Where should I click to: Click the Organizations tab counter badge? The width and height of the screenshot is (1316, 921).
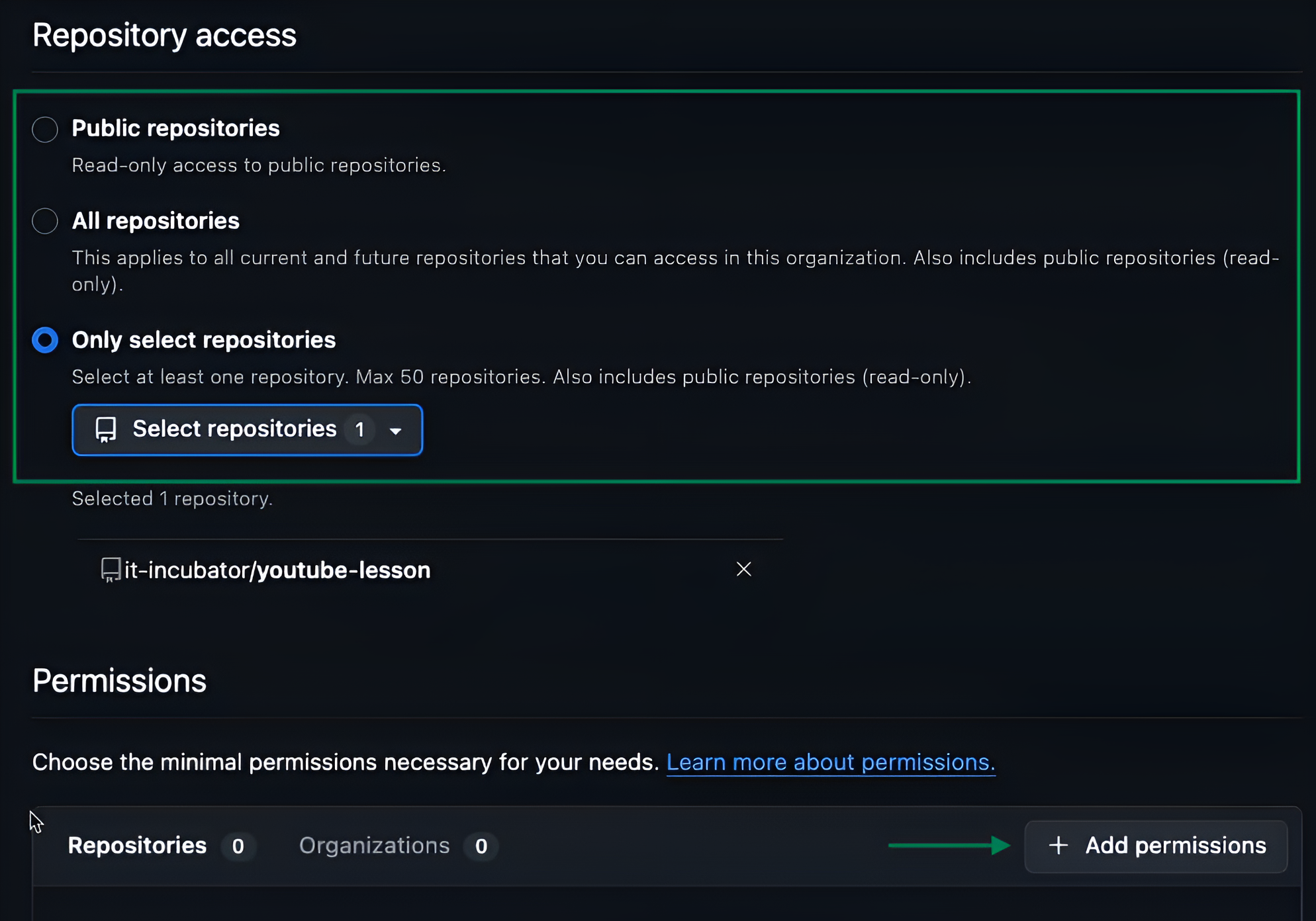pyautogui.click(x=481, y=846)
